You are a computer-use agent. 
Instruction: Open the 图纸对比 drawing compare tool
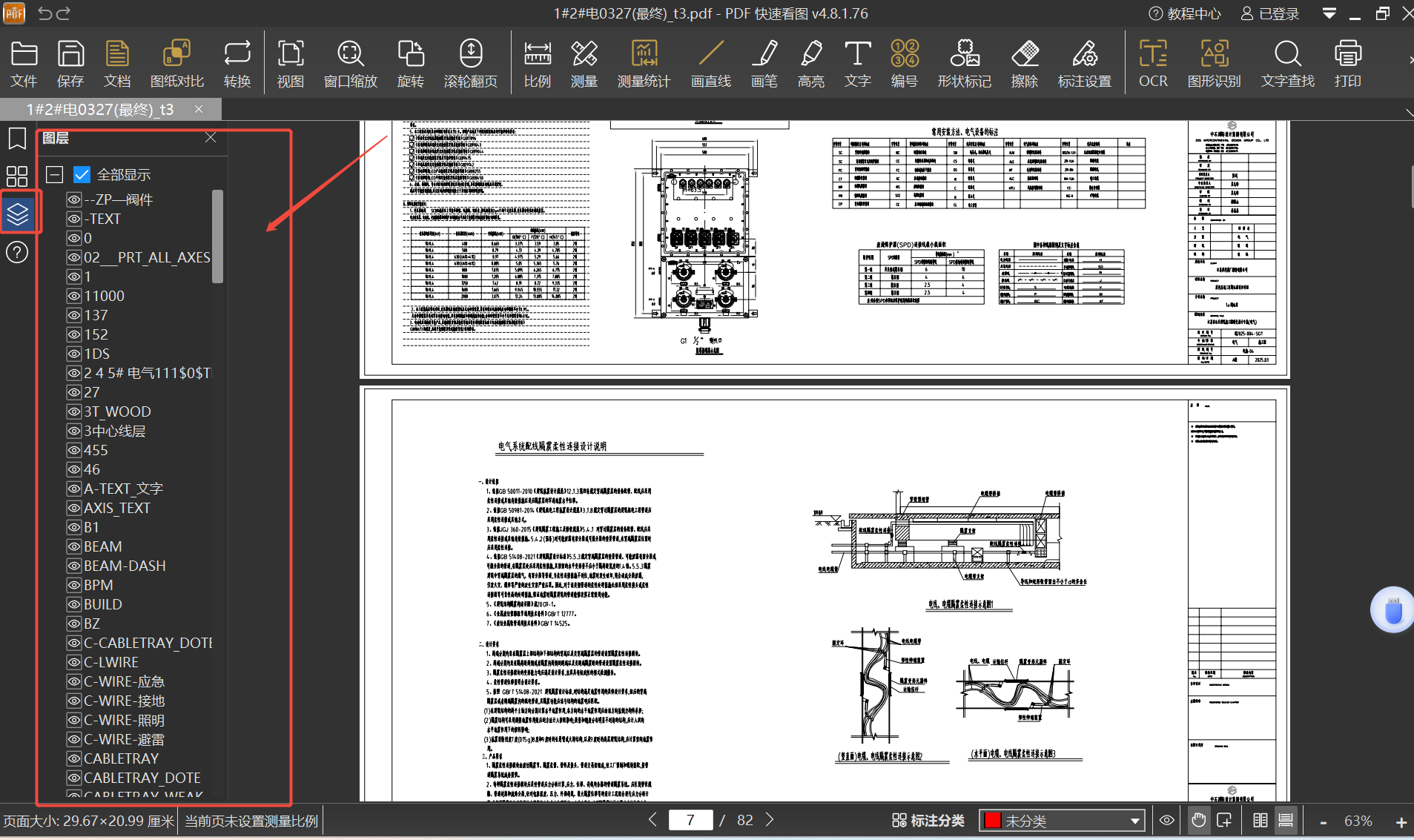(176, 64)
